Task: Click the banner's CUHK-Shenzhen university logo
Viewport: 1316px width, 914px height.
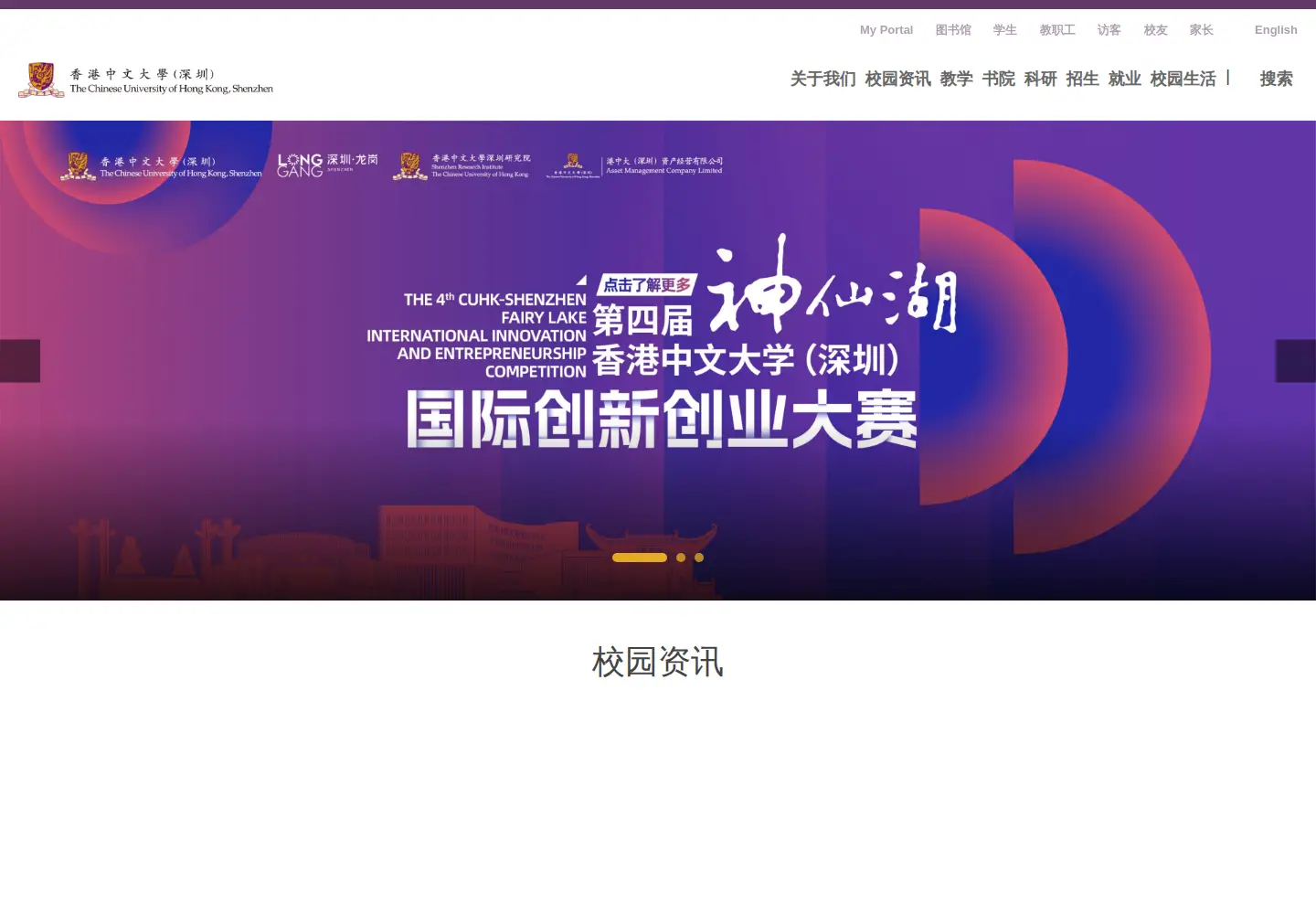Action: [161, 166]
